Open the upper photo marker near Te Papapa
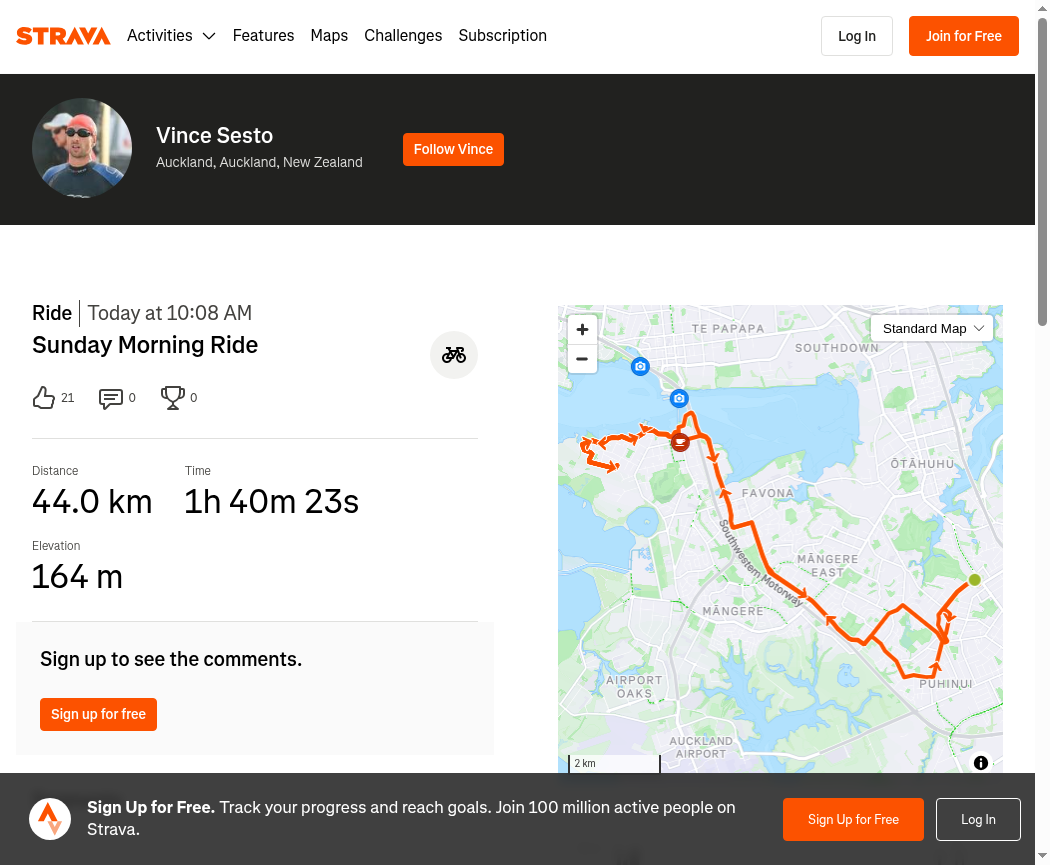 (x=640, y=366)
